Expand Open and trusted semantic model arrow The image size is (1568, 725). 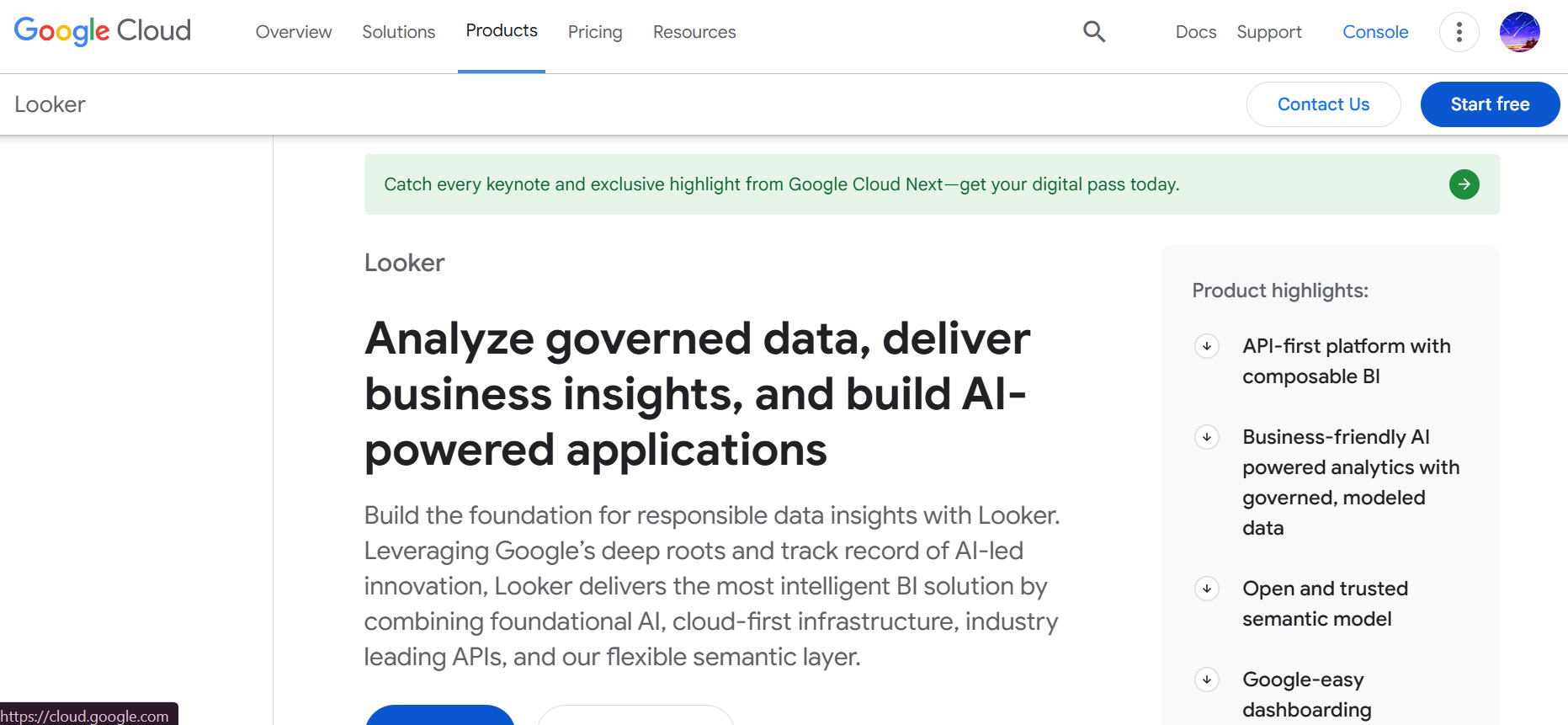1207,589
